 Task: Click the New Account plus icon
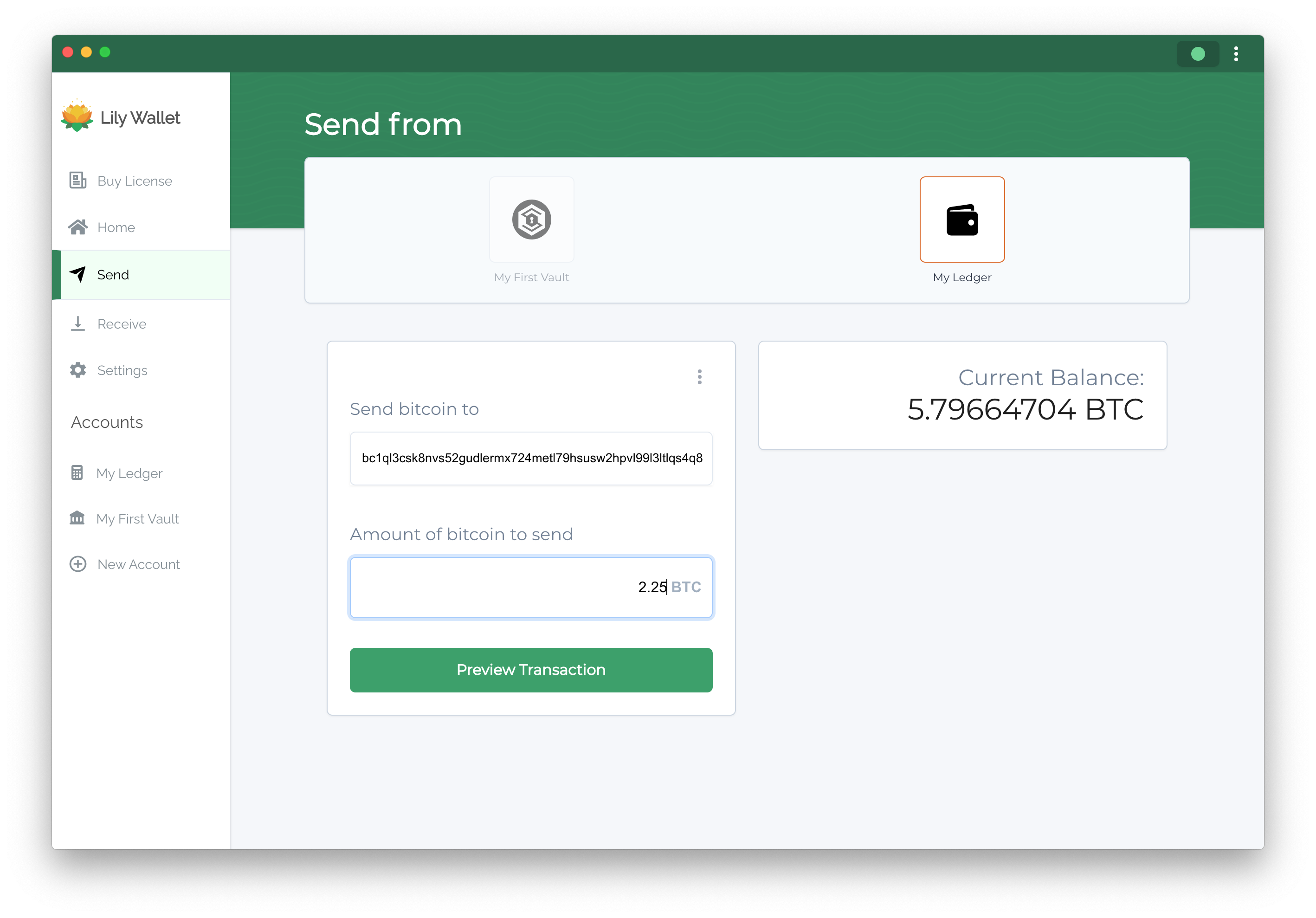pyautogui.click(x=78, y=564)
